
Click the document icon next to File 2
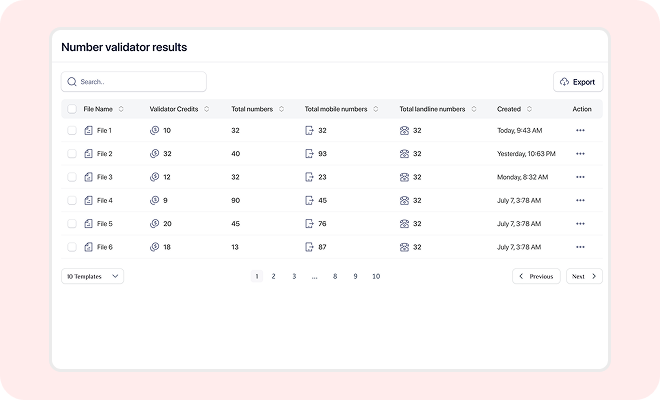(x=88, y=154)
